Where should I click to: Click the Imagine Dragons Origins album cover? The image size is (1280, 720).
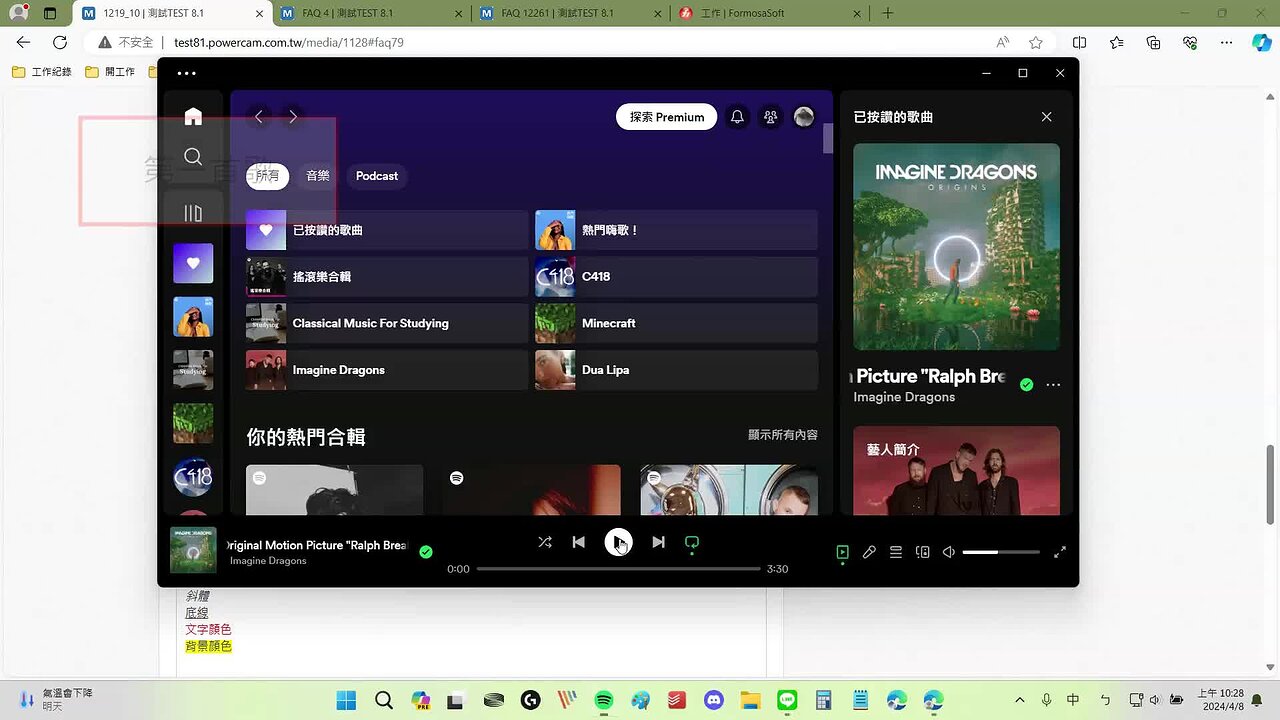(x=956, y=247)
